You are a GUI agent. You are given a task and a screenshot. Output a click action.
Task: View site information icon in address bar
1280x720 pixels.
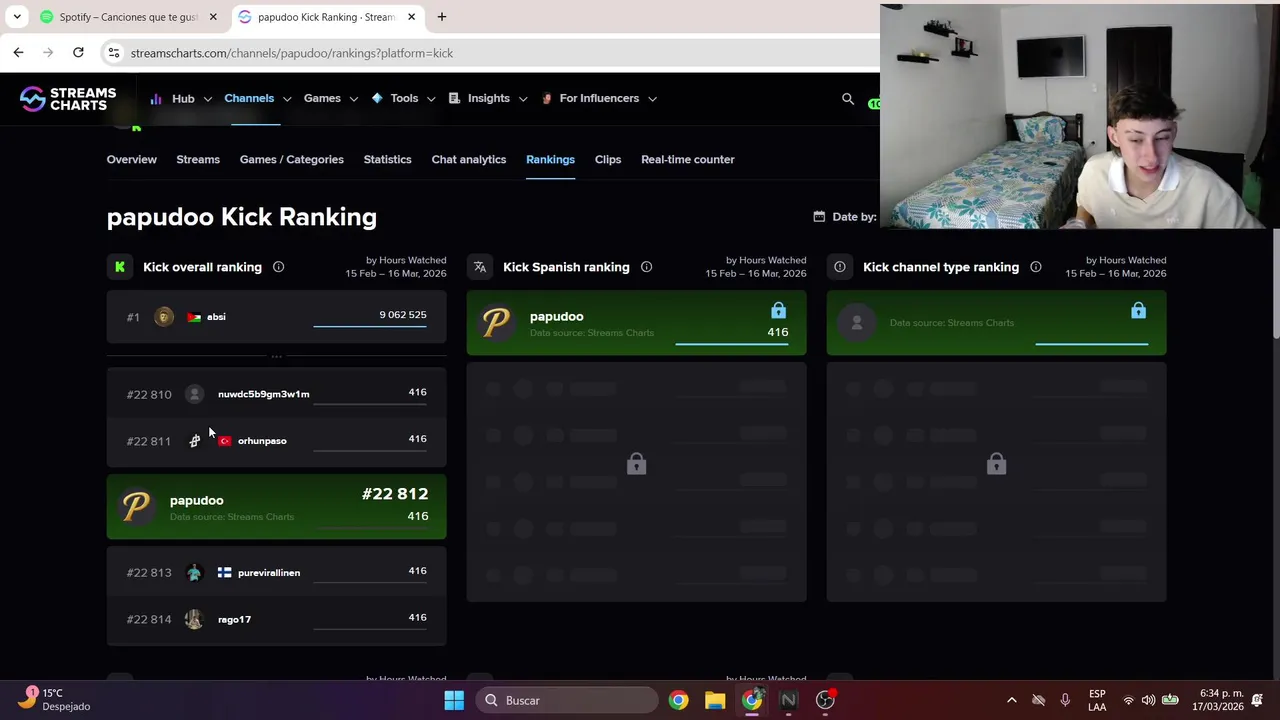pos(114,53)
